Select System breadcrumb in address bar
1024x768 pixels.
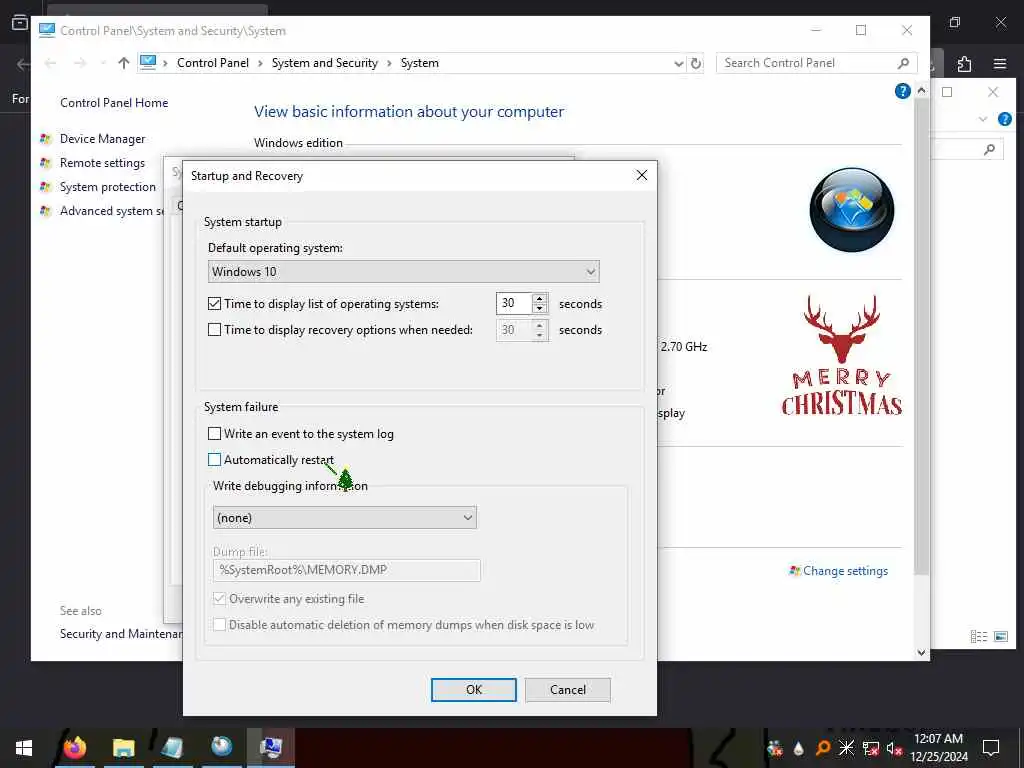click(419, 63)
